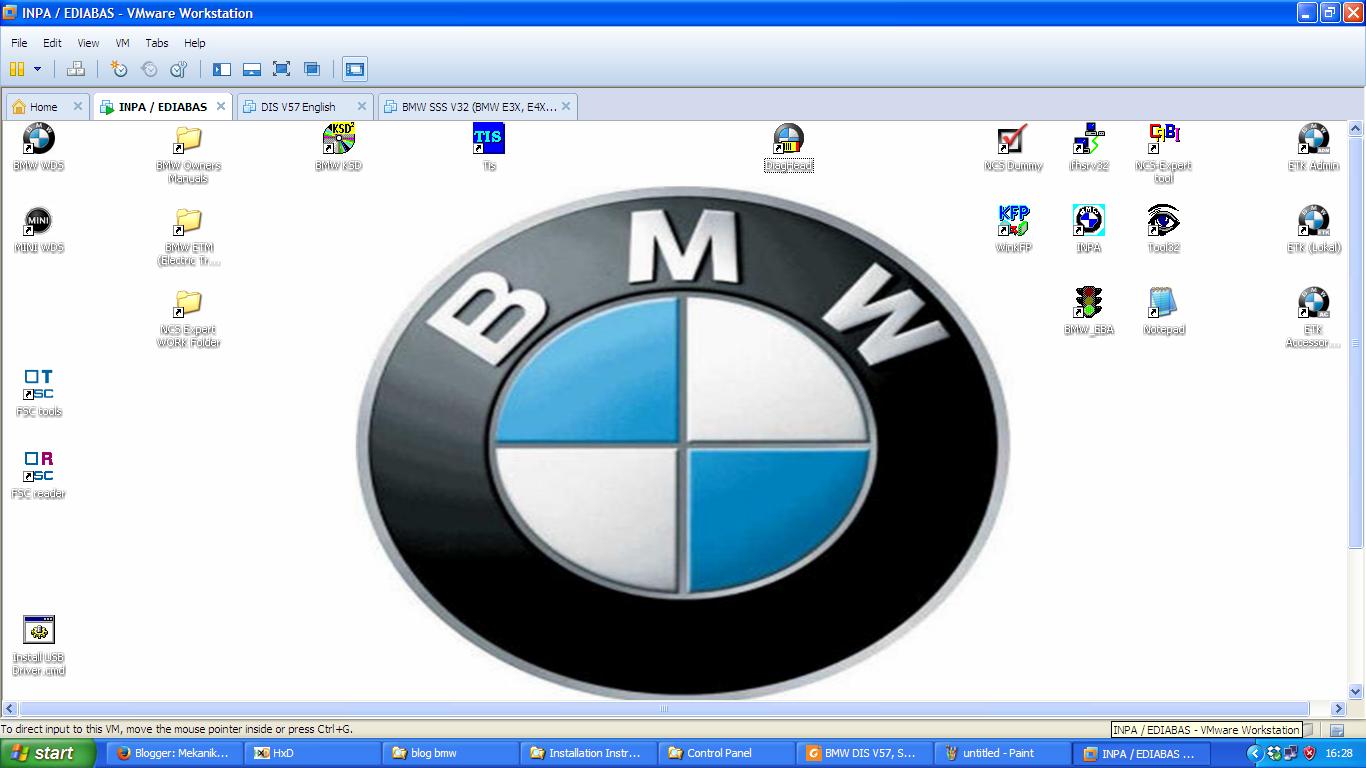Screen dimensions: 1366x768
Task: Launch the NCS Dummy shortcut
Action: point(1013,147)
